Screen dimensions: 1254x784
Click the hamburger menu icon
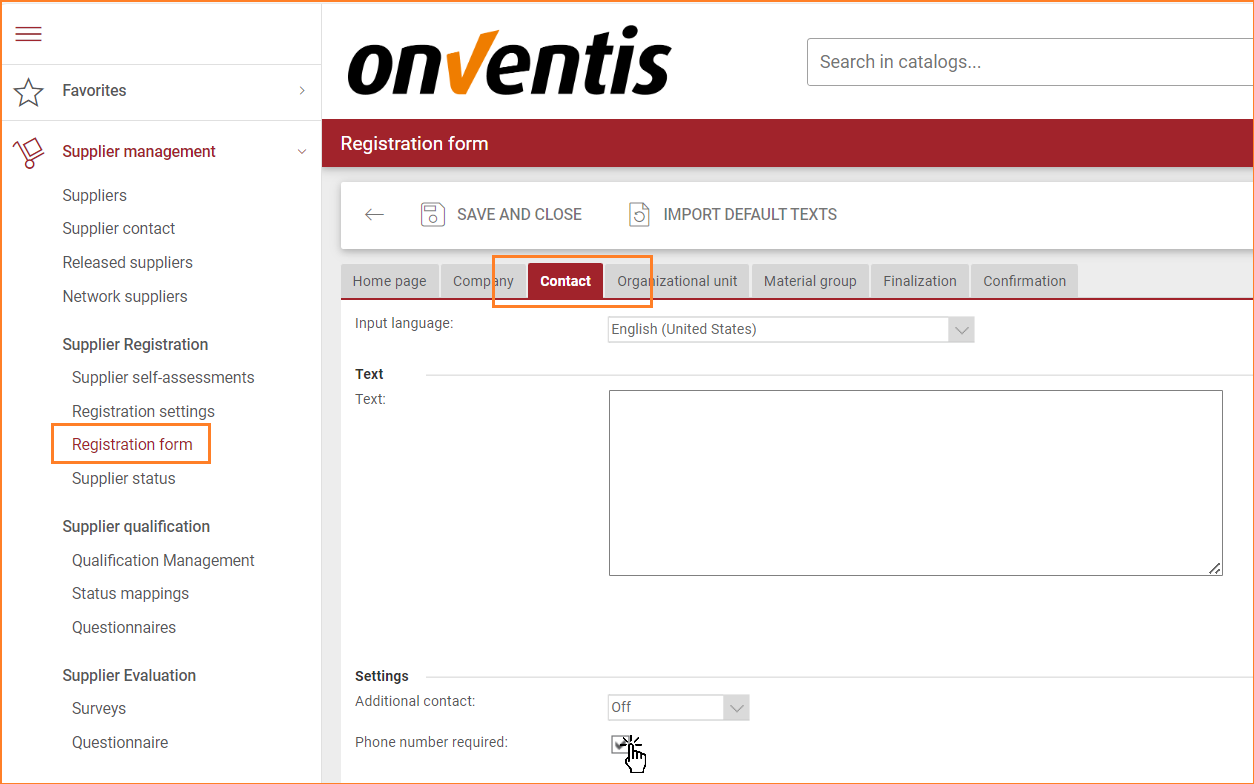[29, 34]
